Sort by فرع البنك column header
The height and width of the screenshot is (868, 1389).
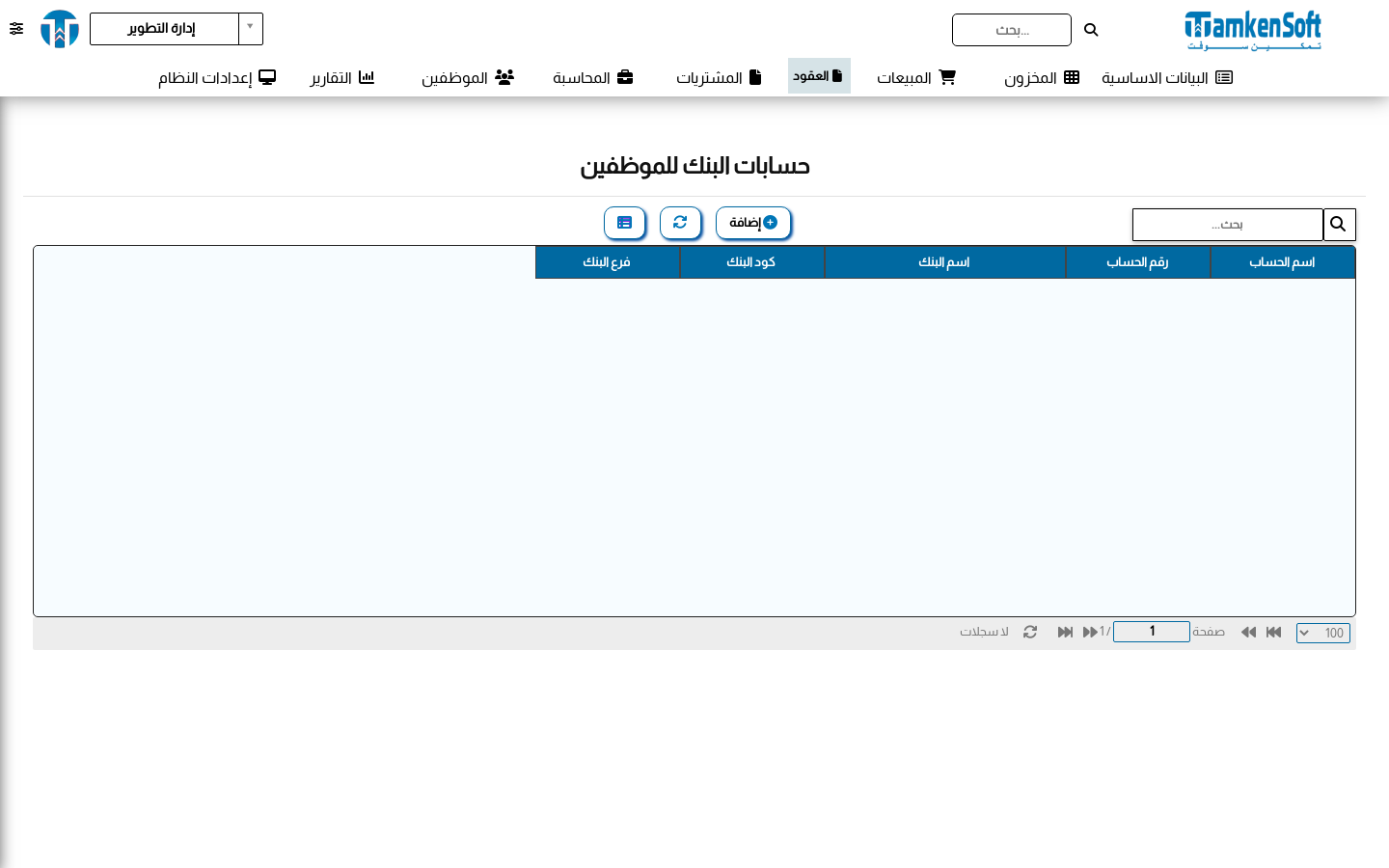(x=608, y=262)
